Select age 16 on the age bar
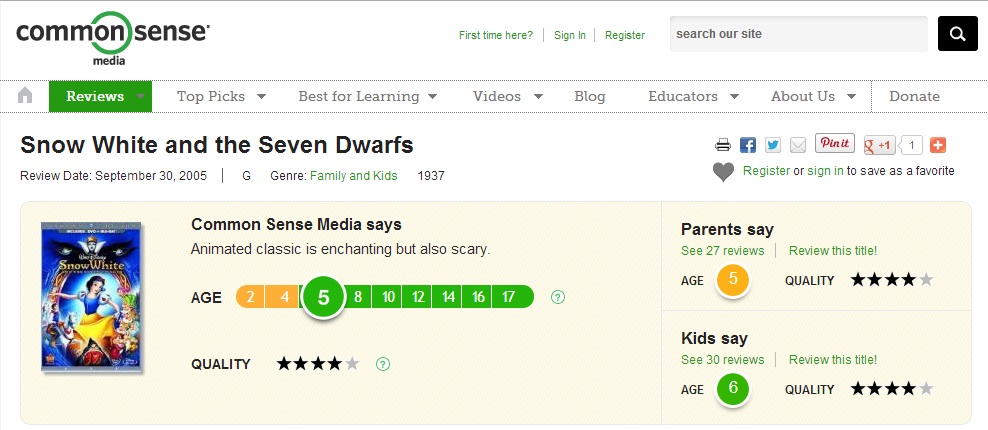The image size is (988, 430). click(x=478, y=296)
